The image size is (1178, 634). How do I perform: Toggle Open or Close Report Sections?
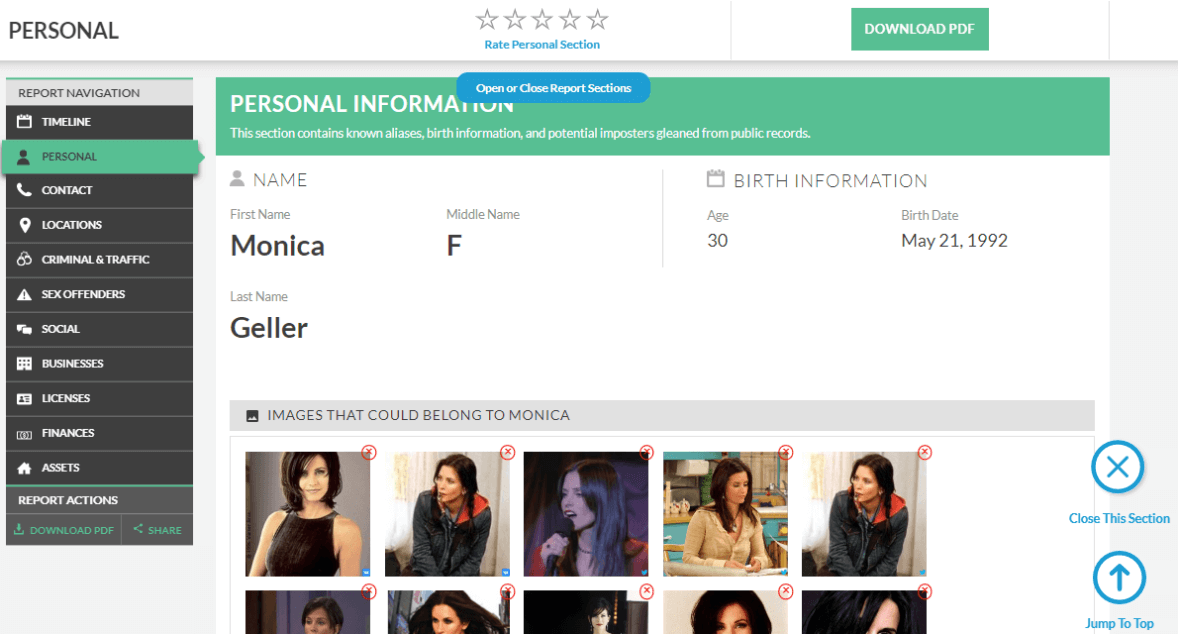click(x=553, y=88)
